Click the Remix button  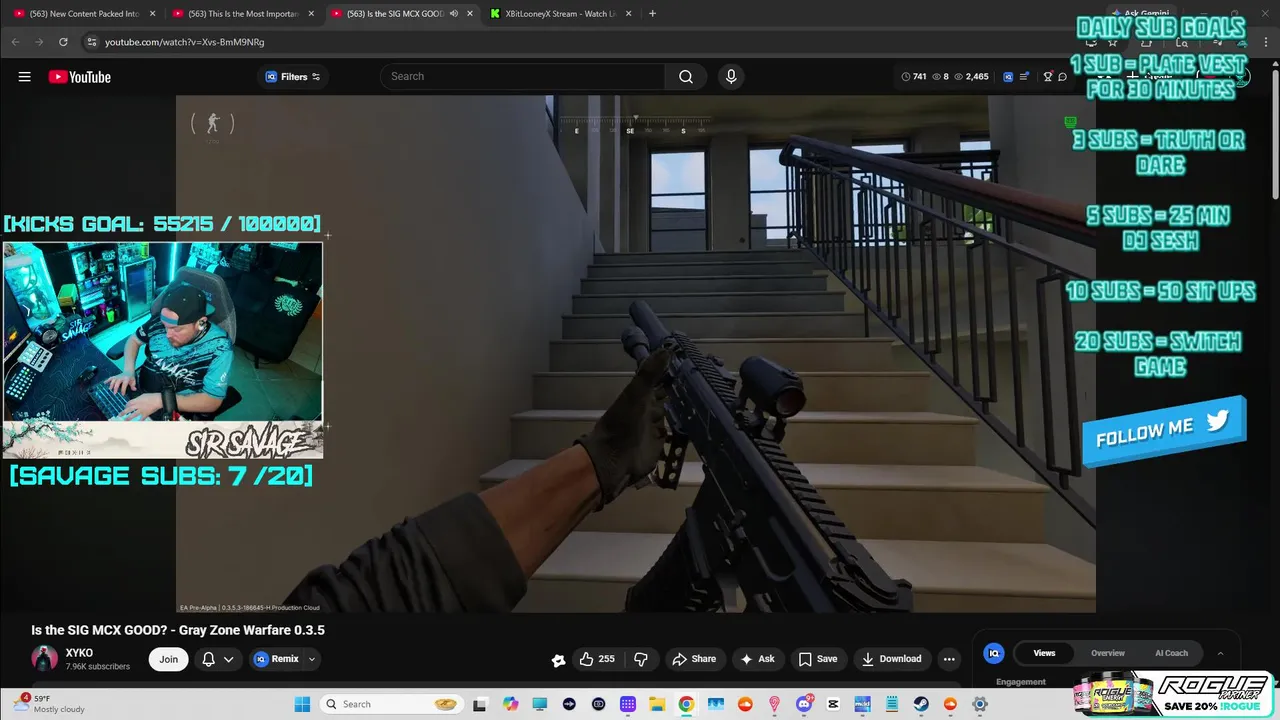(277, 659)
